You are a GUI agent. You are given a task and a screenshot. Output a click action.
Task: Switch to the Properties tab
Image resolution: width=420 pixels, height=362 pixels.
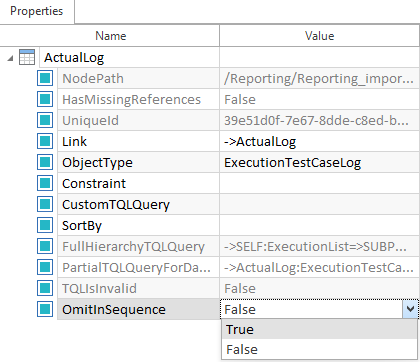(37, 11)
